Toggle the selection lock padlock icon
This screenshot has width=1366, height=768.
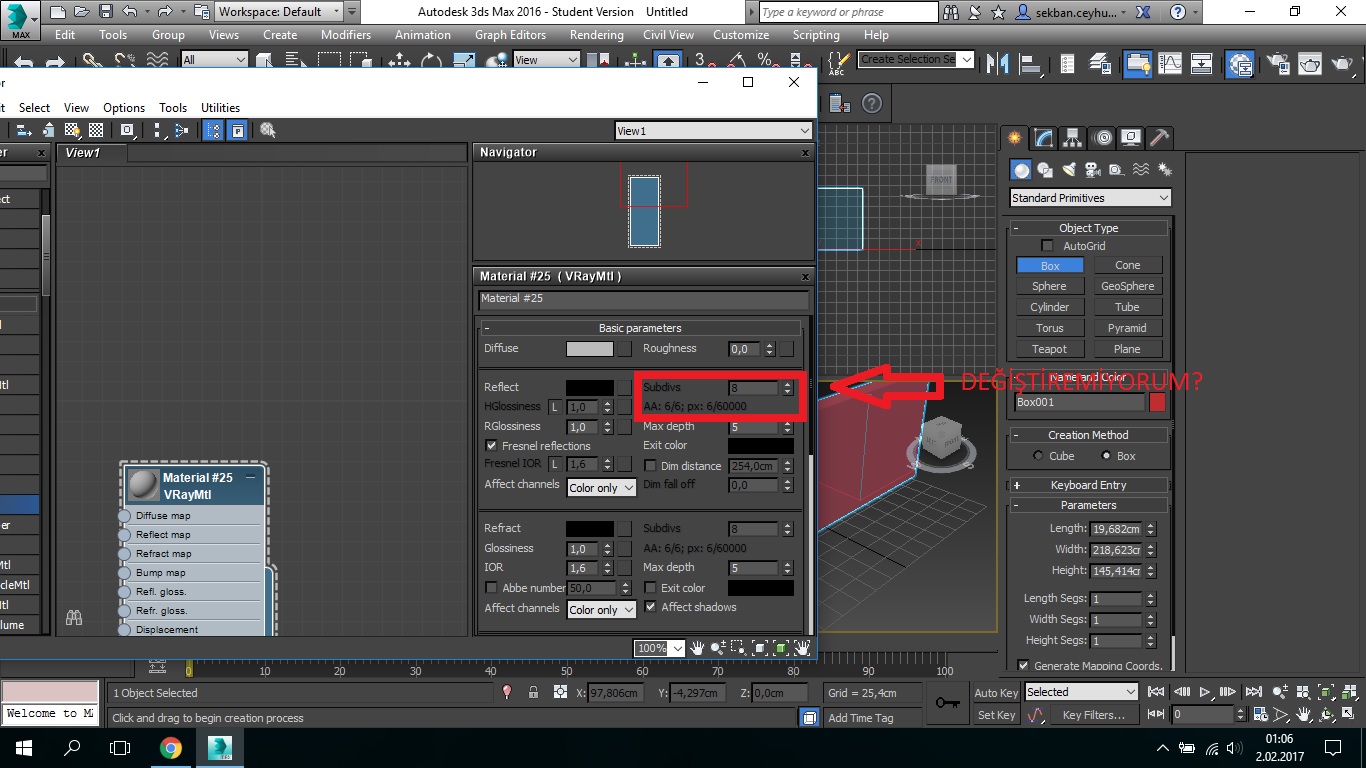point(533,692)
